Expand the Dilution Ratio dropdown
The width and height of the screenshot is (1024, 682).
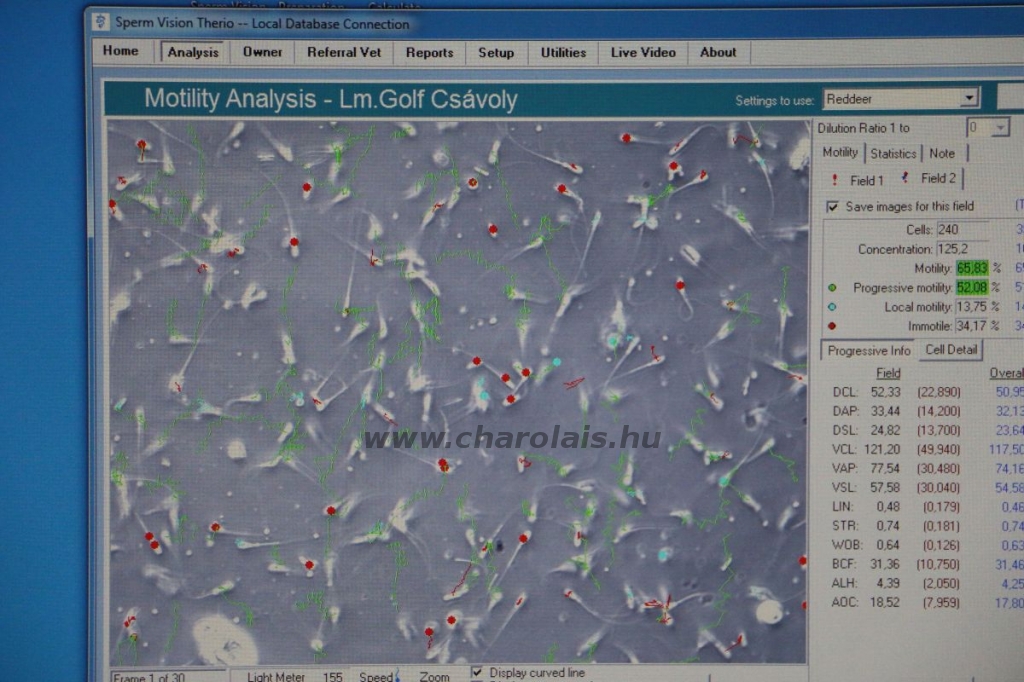(x=1000, y=128)
